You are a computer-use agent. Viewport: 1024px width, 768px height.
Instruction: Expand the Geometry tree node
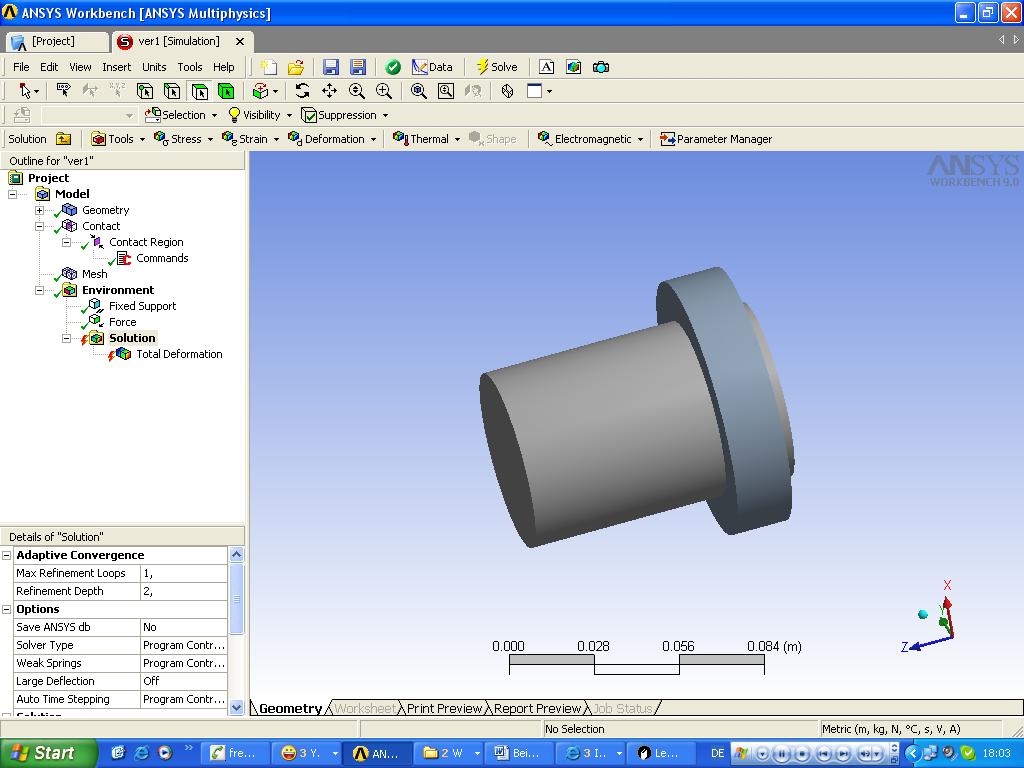(39, 210)
